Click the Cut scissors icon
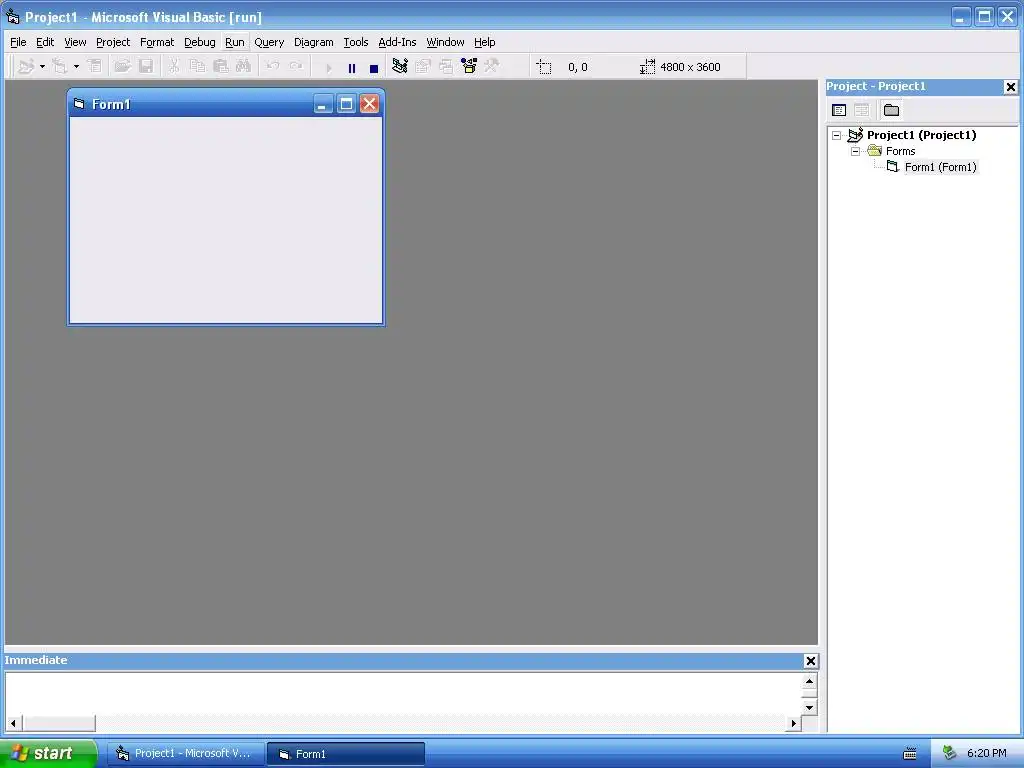 [174, 67]
